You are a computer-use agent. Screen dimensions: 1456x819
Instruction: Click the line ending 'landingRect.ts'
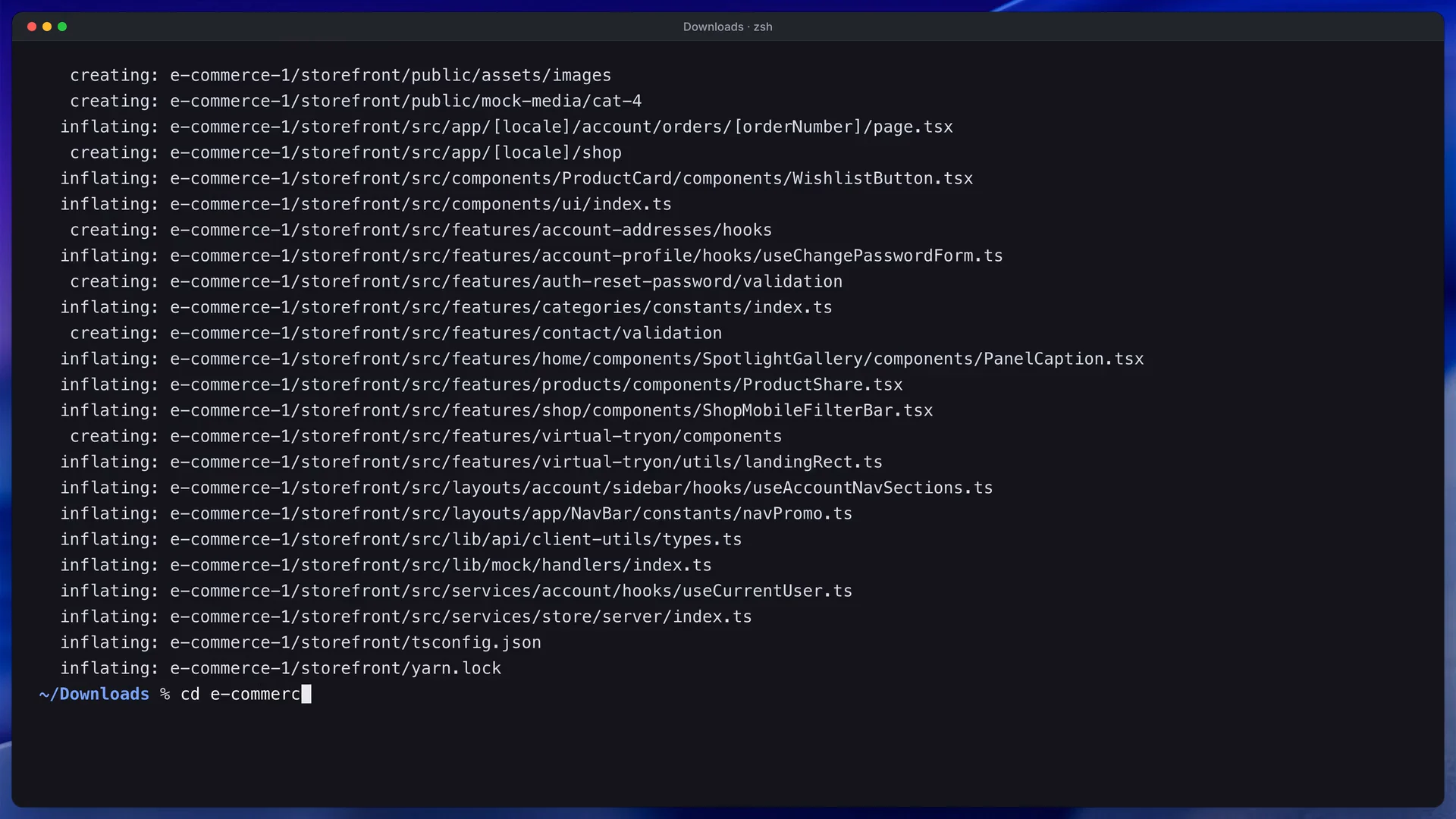click(471, 462)
